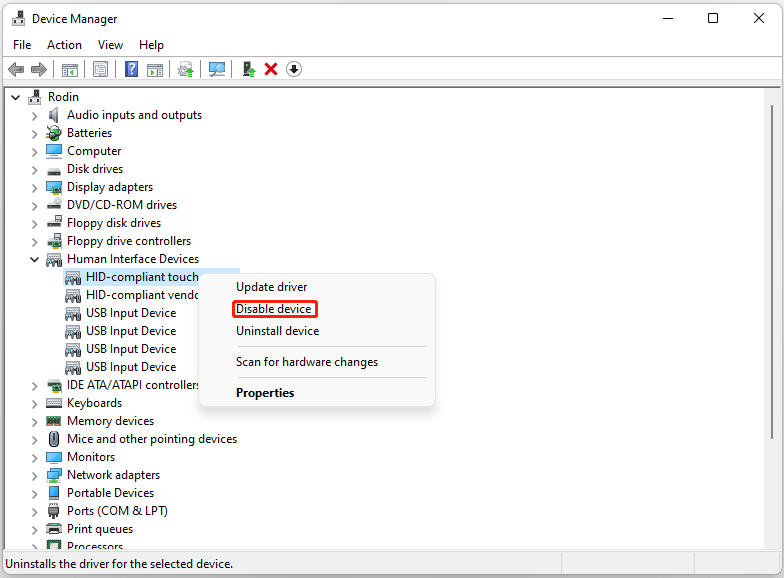This screenshot has height=578, width=784.
Task: Select the Computer category label
Action: [94, 151]
